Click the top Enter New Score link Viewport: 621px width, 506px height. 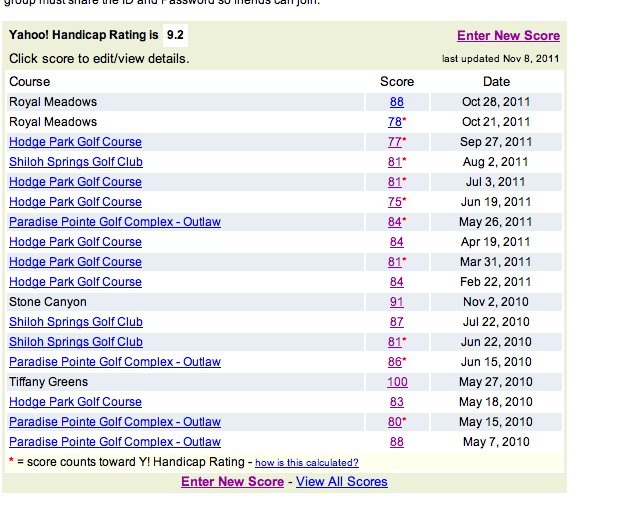pos(508,36)
